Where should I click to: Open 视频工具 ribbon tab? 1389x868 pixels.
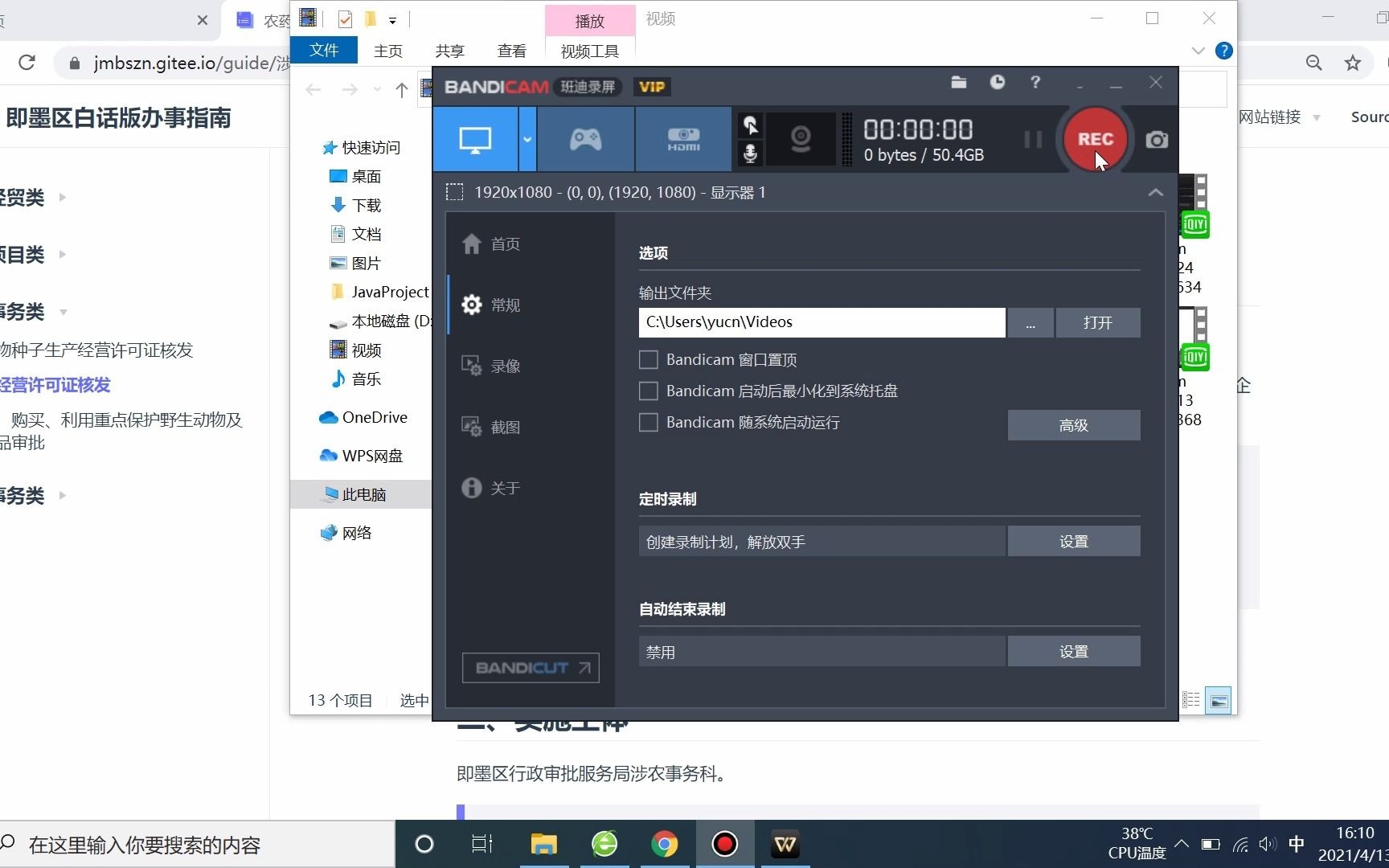click(589, 51)
